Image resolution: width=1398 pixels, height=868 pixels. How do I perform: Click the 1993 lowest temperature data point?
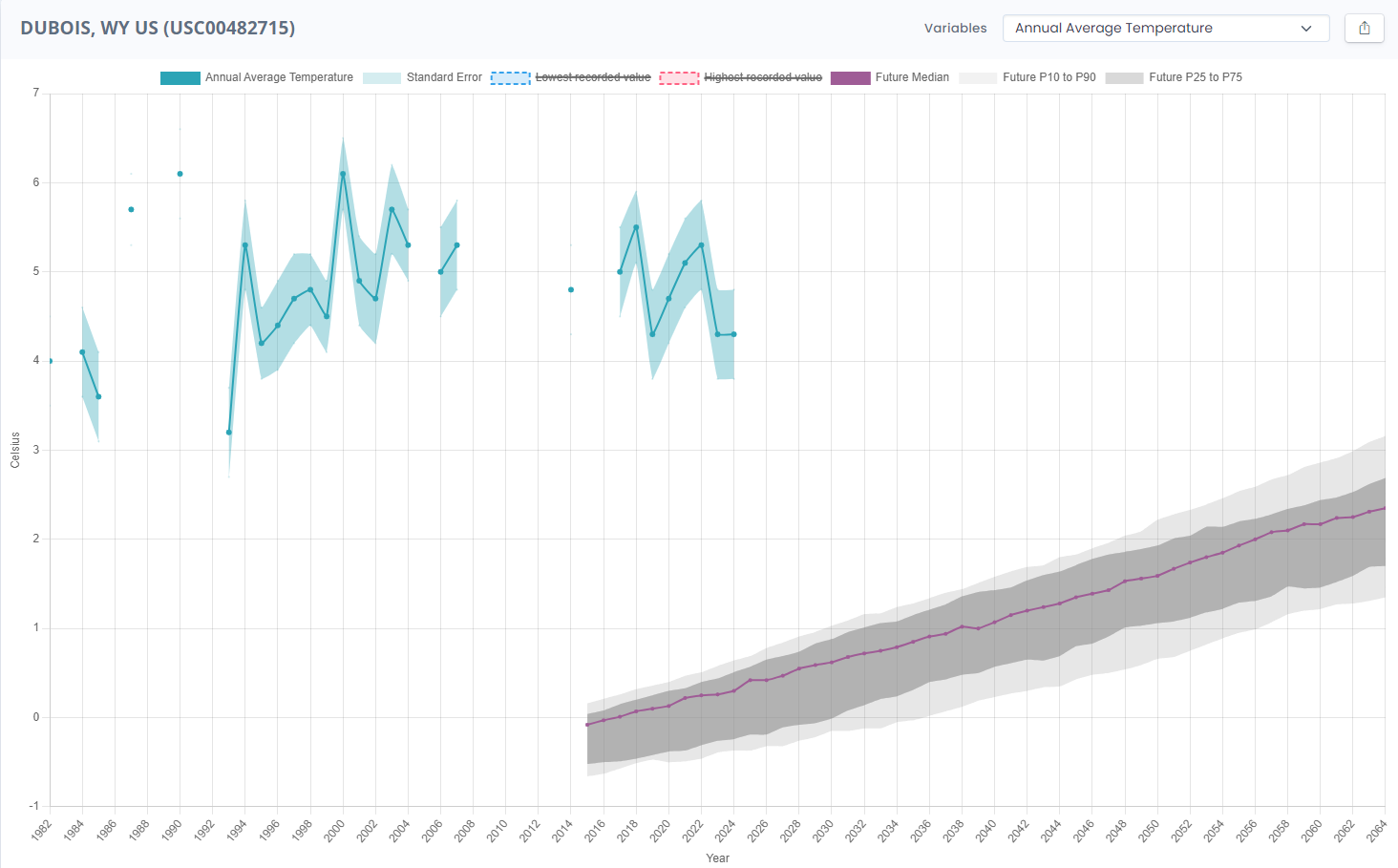pos(229,433)
